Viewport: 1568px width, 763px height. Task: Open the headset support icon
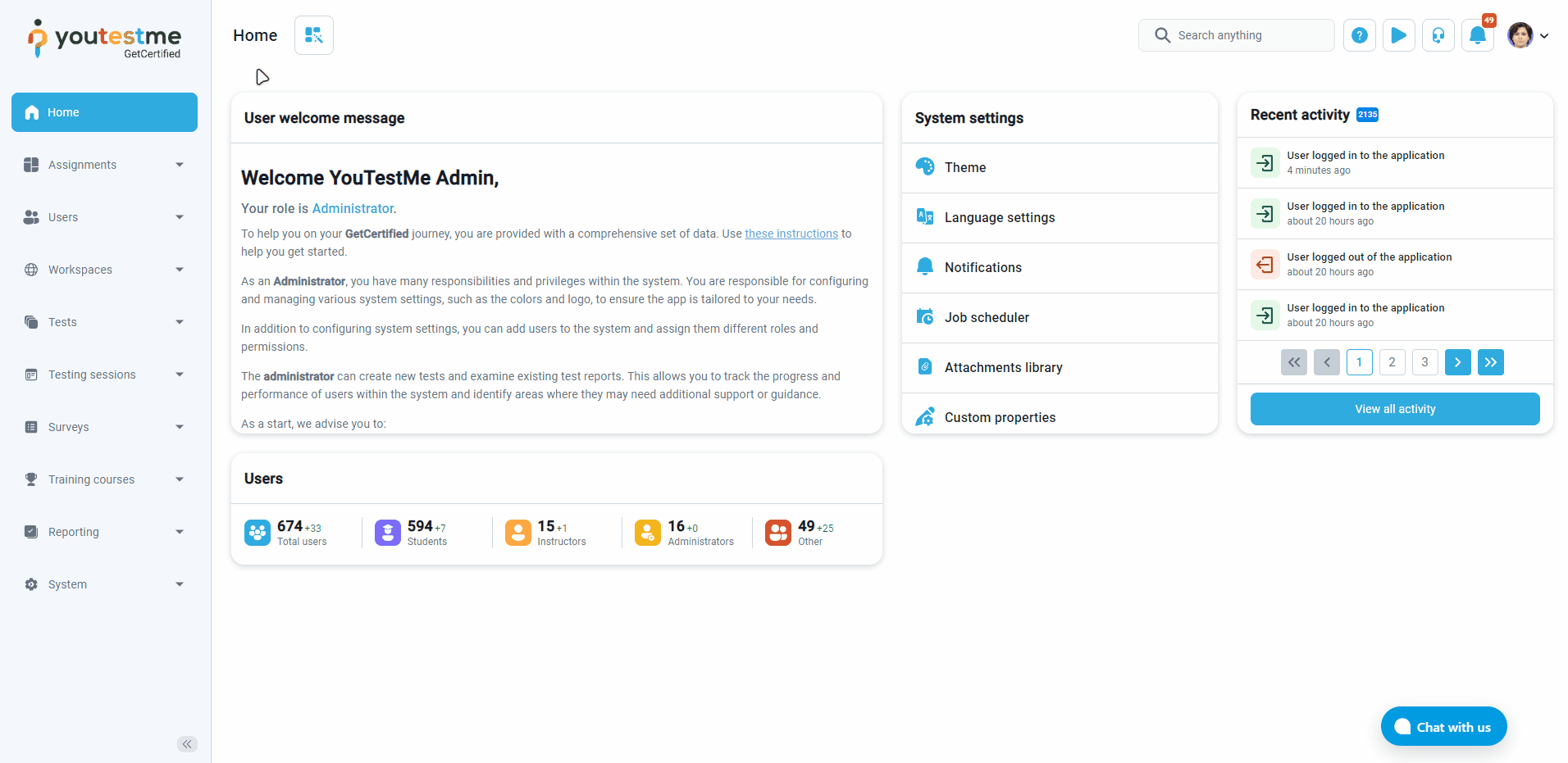[x=1438, y=35]
